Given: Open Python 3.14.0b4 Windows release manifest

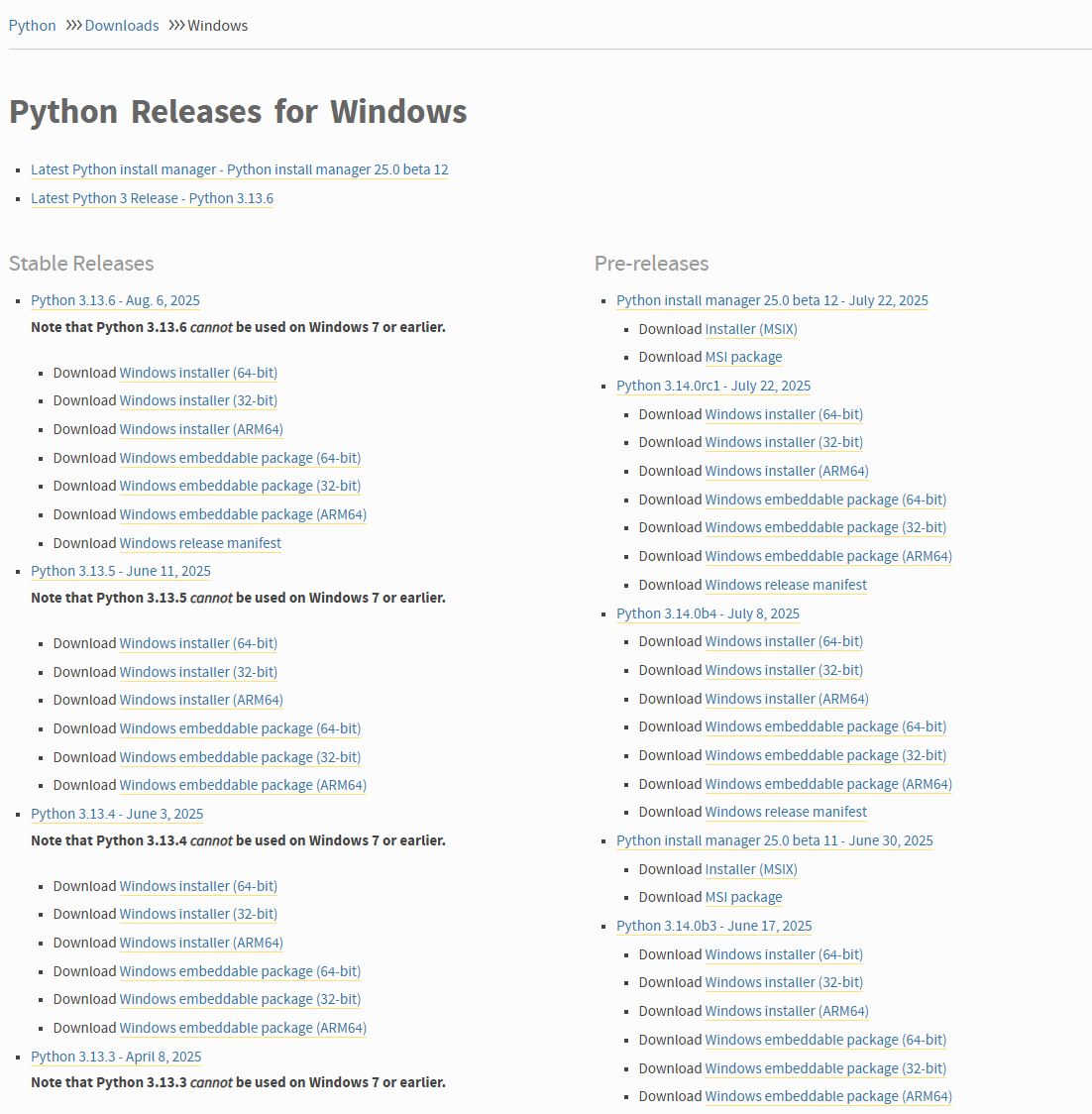Looking at the screenshot, I should tap(786, 812).
